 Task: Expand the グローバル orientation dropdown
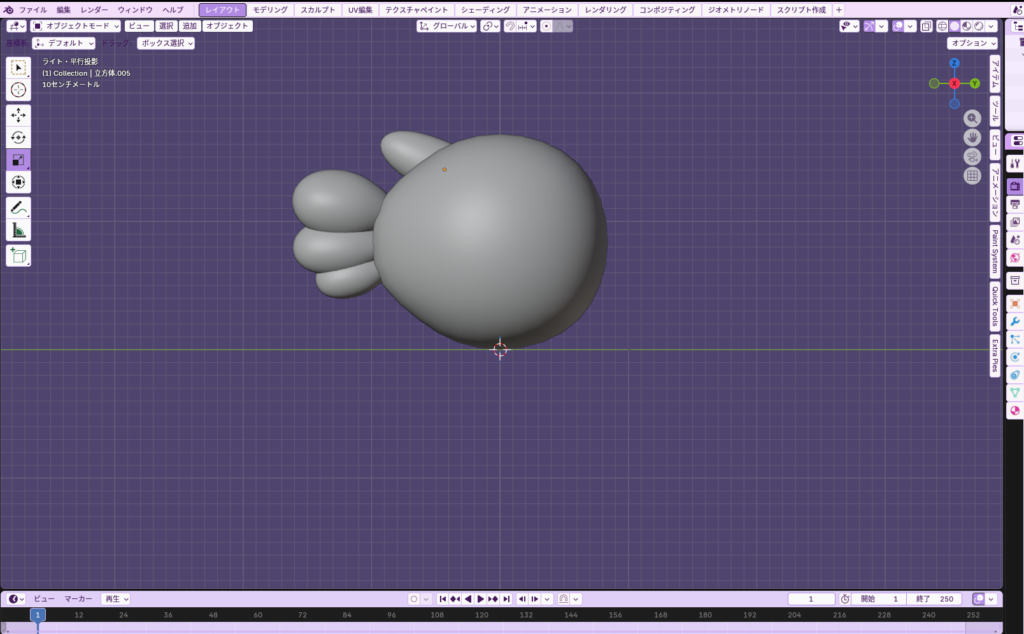[447, 26]
